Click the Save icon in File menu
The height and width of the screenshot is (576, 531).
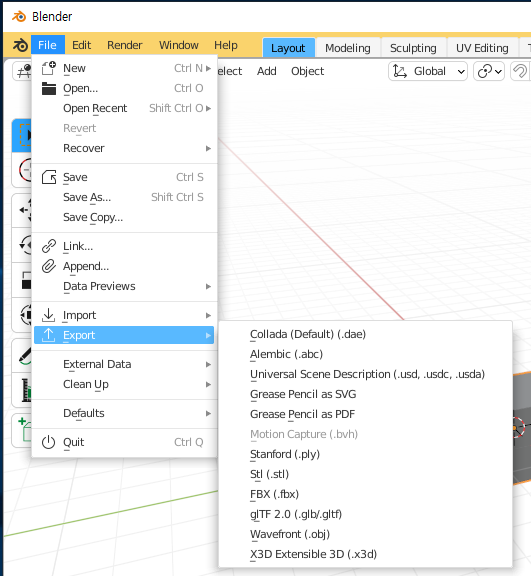click(x=48, y=177)
